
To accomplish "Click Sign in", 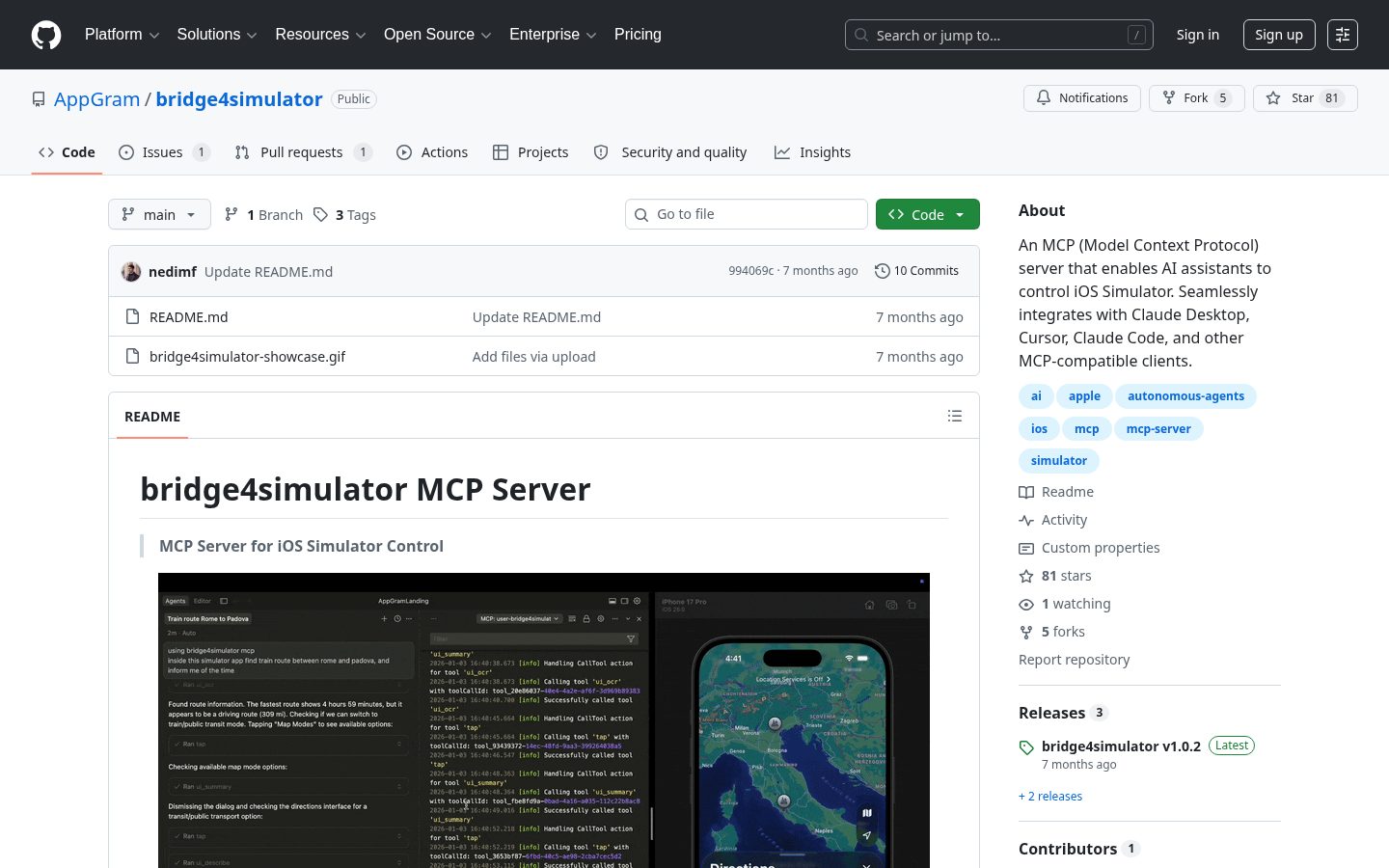I will click(1197, 35).
